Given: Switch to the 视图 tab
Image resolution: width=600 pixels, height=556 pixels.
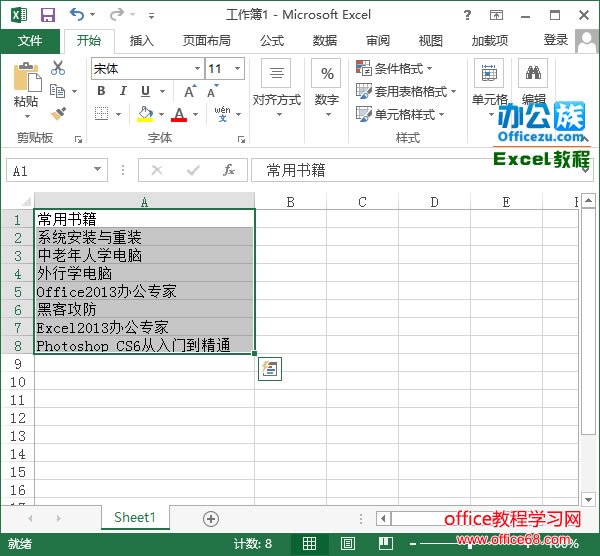Looking at the screenshot, I should pos(430,41).
